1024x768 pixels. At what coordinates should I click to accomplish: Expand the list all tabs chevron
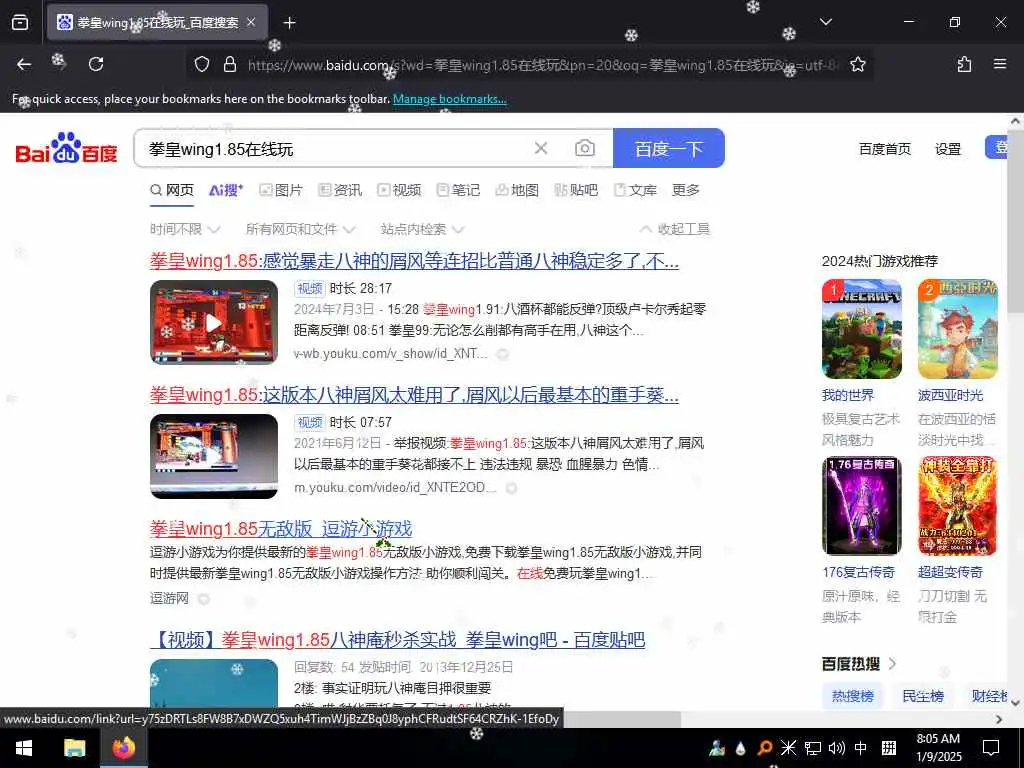tap(825, 22)
